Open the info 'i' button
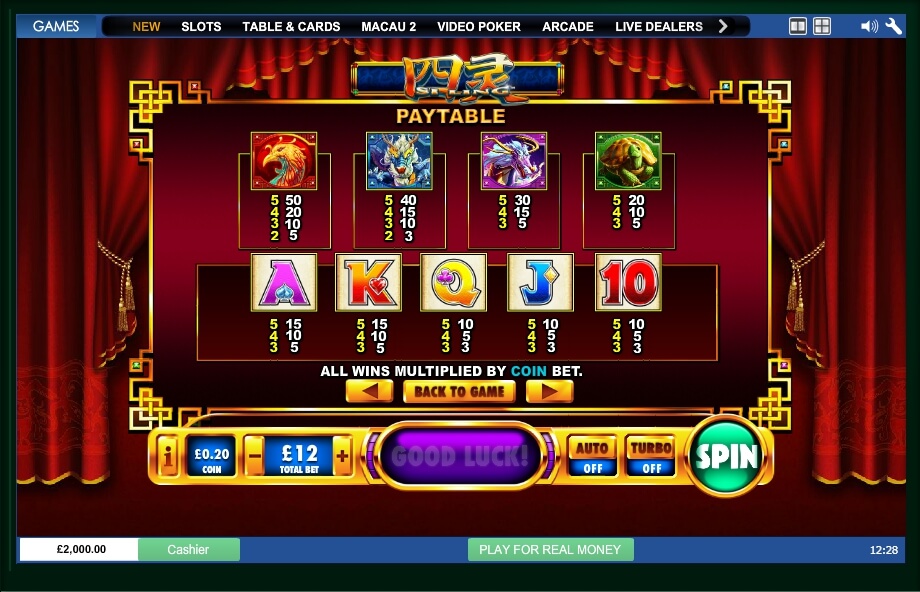 point(168,455)
